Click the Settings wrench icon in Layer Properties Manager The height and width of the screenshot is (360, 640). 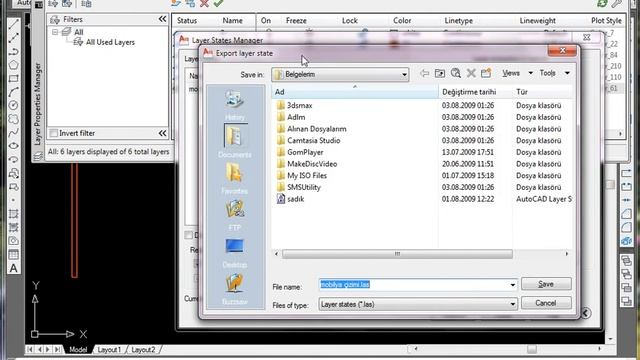click(x=616, y=4)
